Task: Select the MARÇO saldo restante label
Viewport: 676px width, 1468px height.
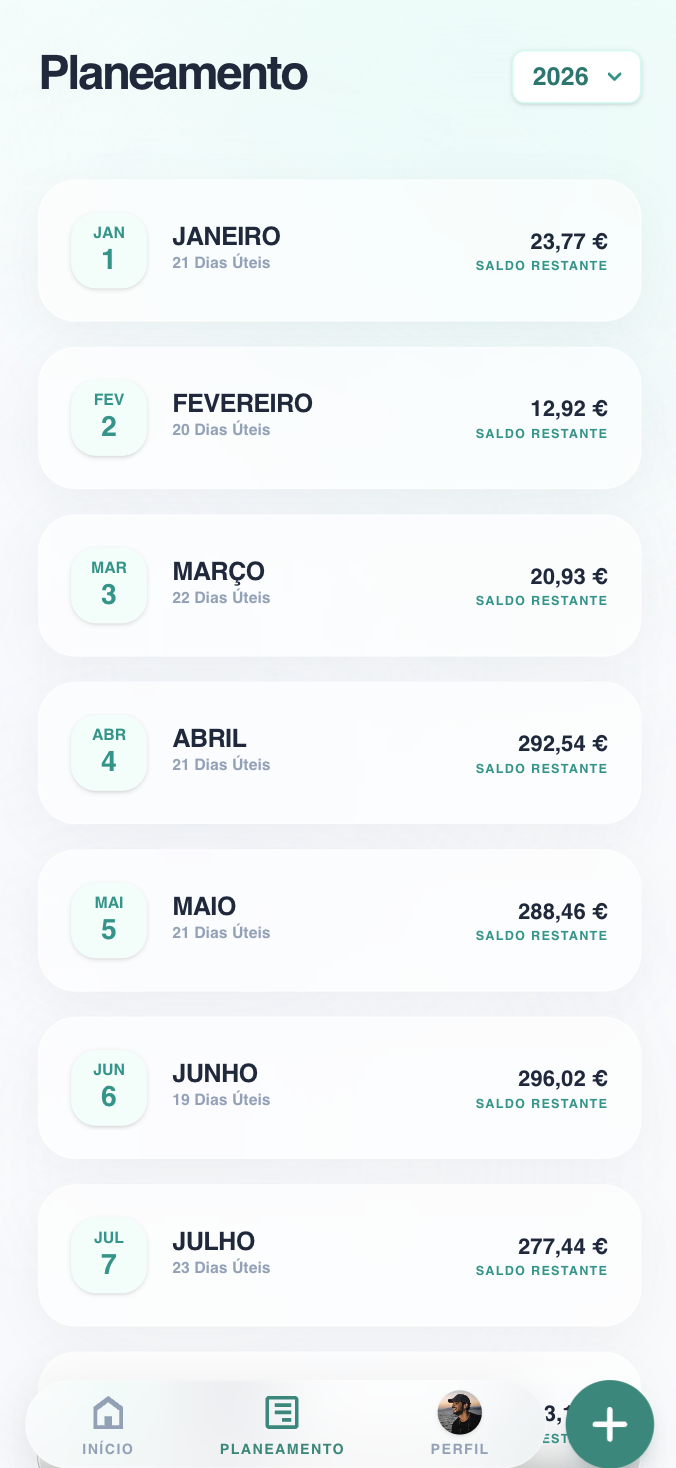Action: (x=541, y=601)
